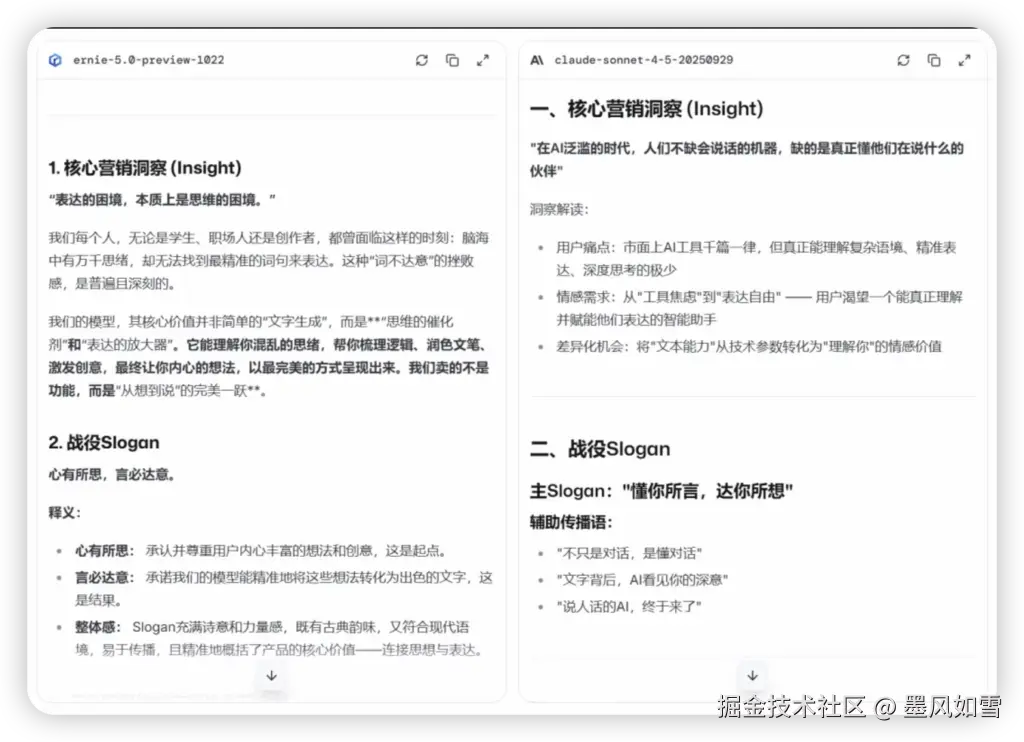Click heading "二、战役Slogan" in claude panel
Viewport: 1024px width, 742px height.
coord(600,449)
